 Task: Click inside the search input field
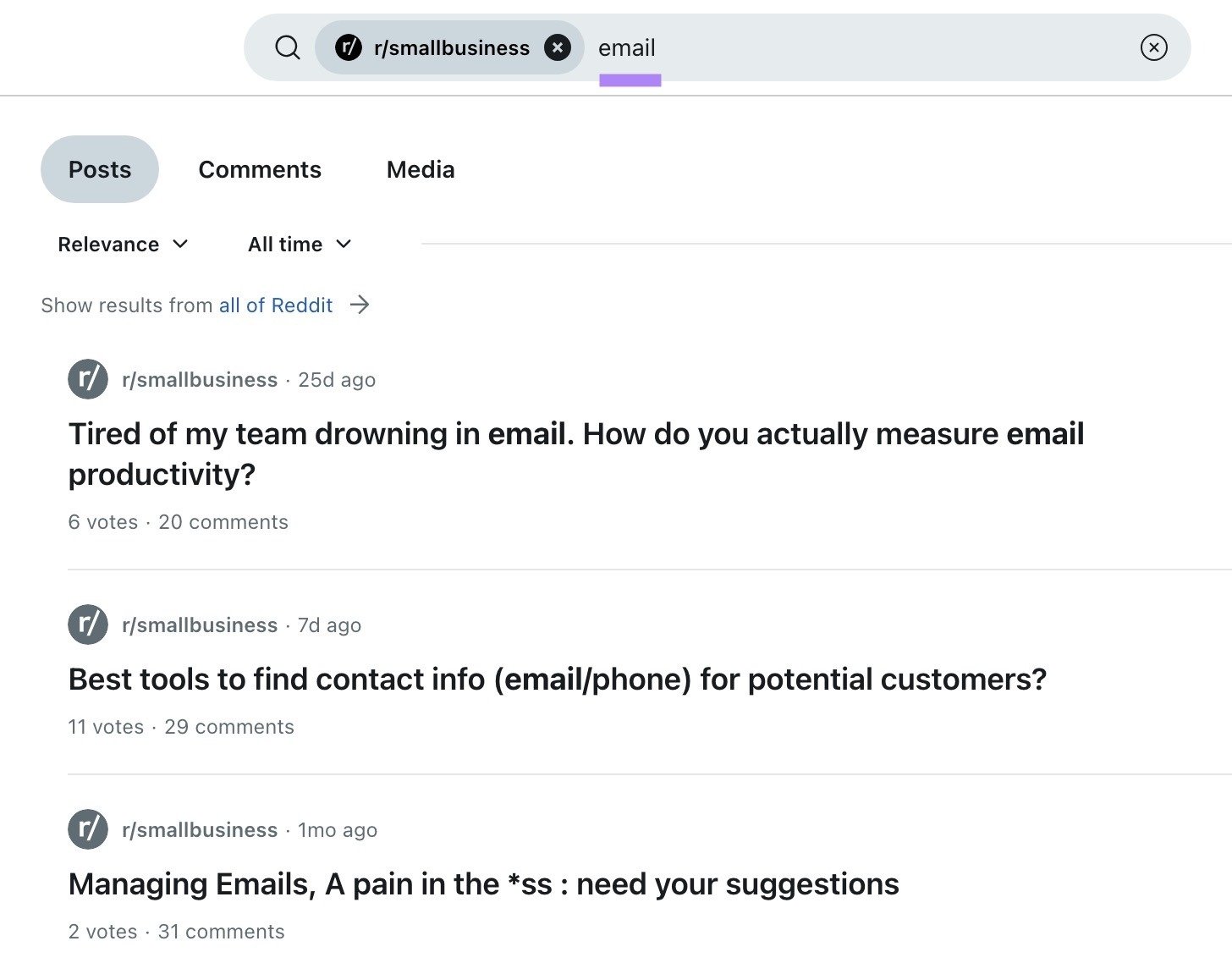pos(762,47)
